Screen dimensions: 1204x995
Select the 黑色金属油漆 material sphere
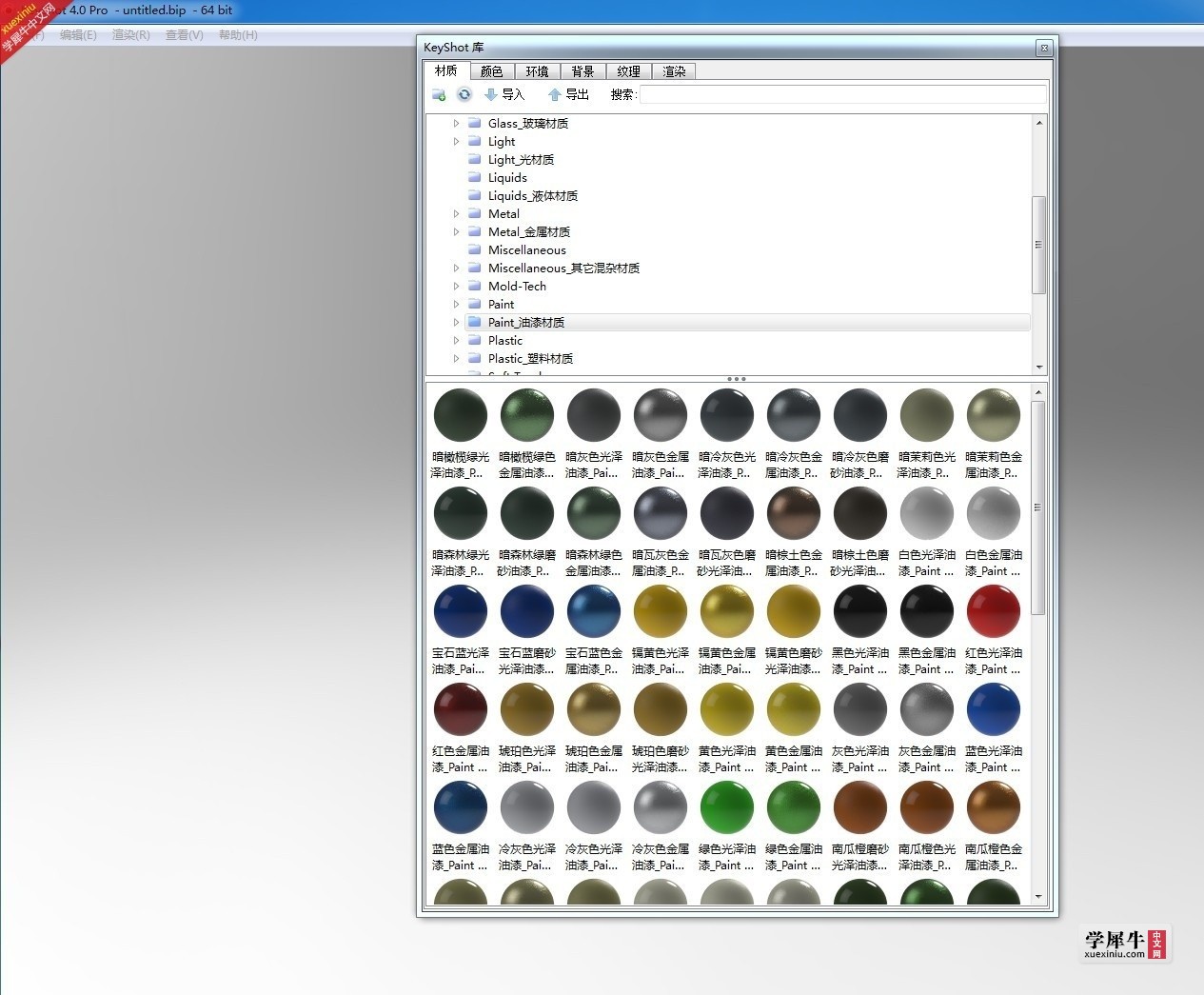(x=927, y=611)
